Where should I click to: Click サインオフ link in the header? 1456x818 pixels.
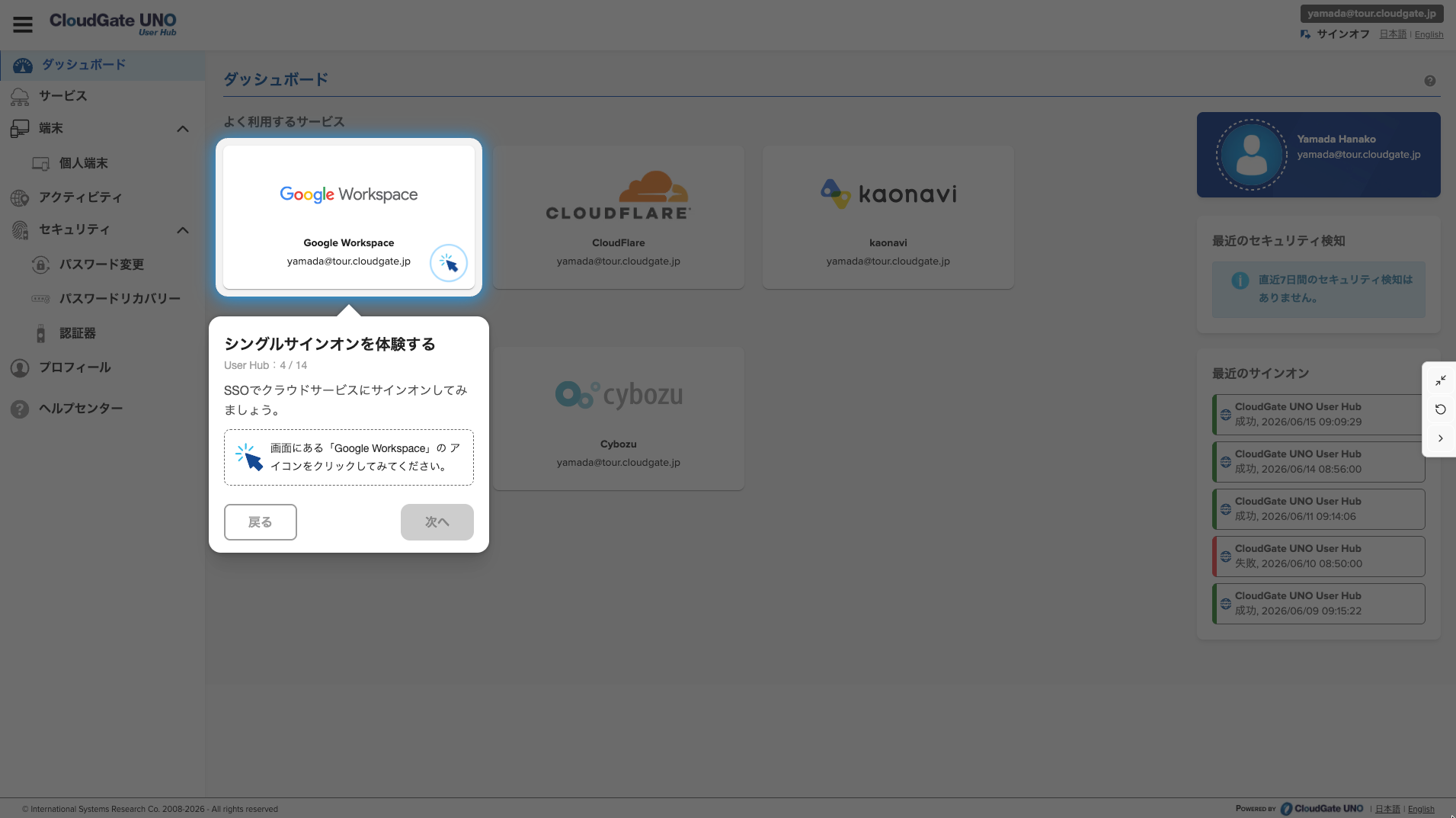(x=1342, y=34)
